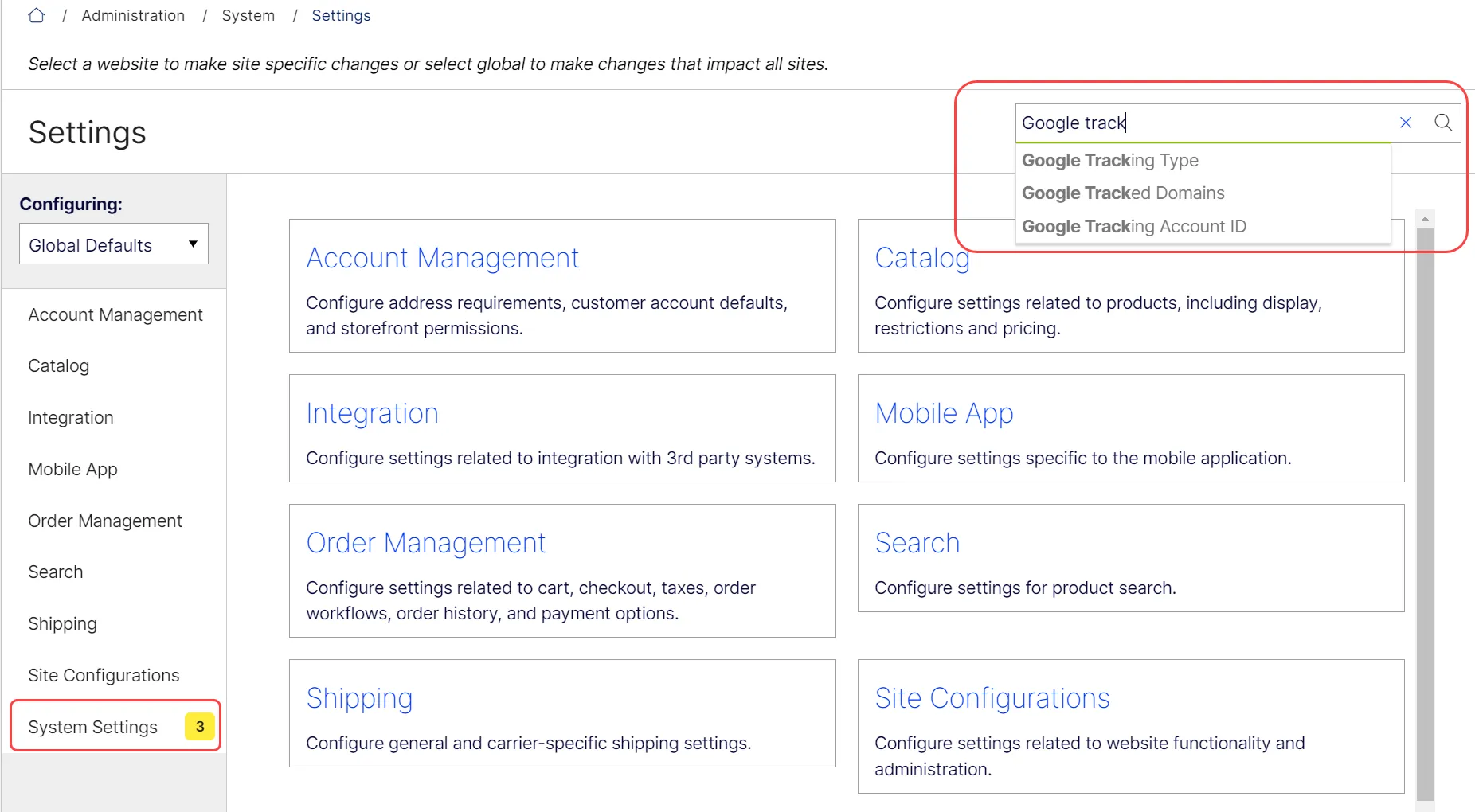This screenshot has width=1475, height=812.
Task: Select Shipping in left sidebar
Action: pyautogui.click(x=63, y=624)
